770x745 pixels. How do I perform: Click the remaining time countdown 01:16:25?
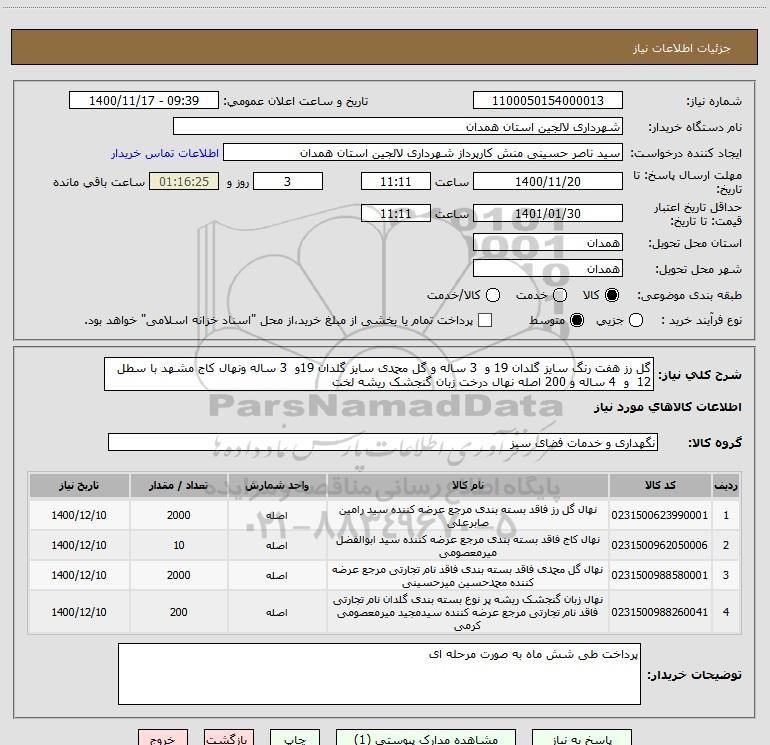click(184, 181)
